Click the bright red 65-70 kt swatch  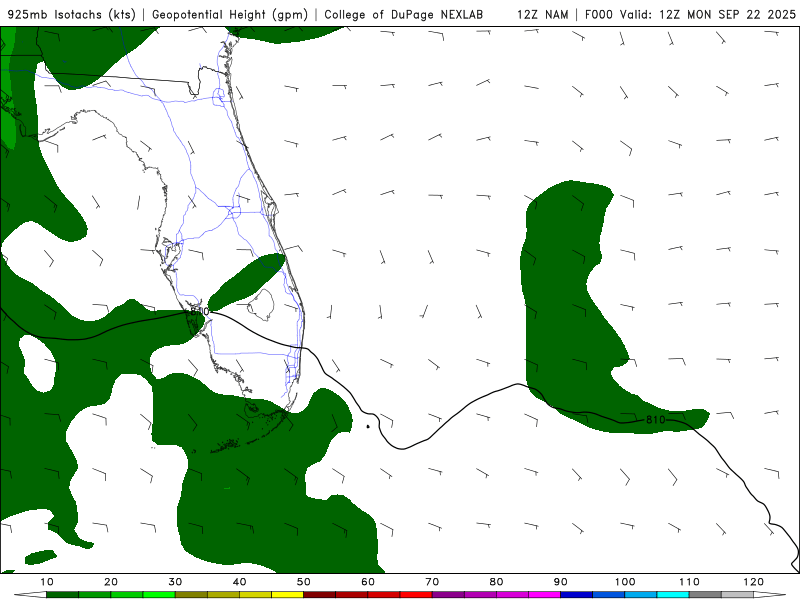click(416, 595)
